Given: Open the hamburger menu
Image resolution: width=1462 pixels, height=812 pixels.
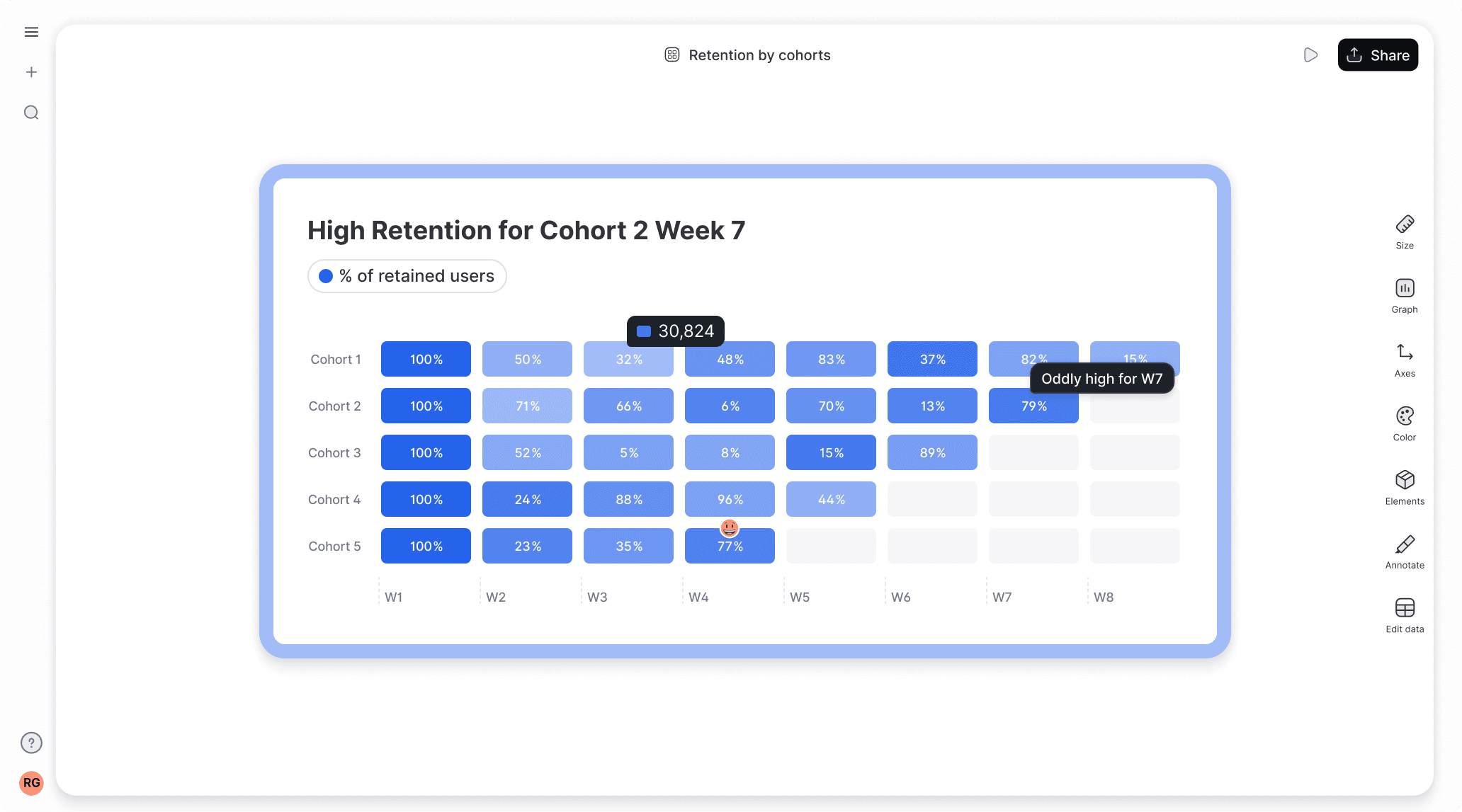Looking at the screenshot, I should click(x=31, y=32).
